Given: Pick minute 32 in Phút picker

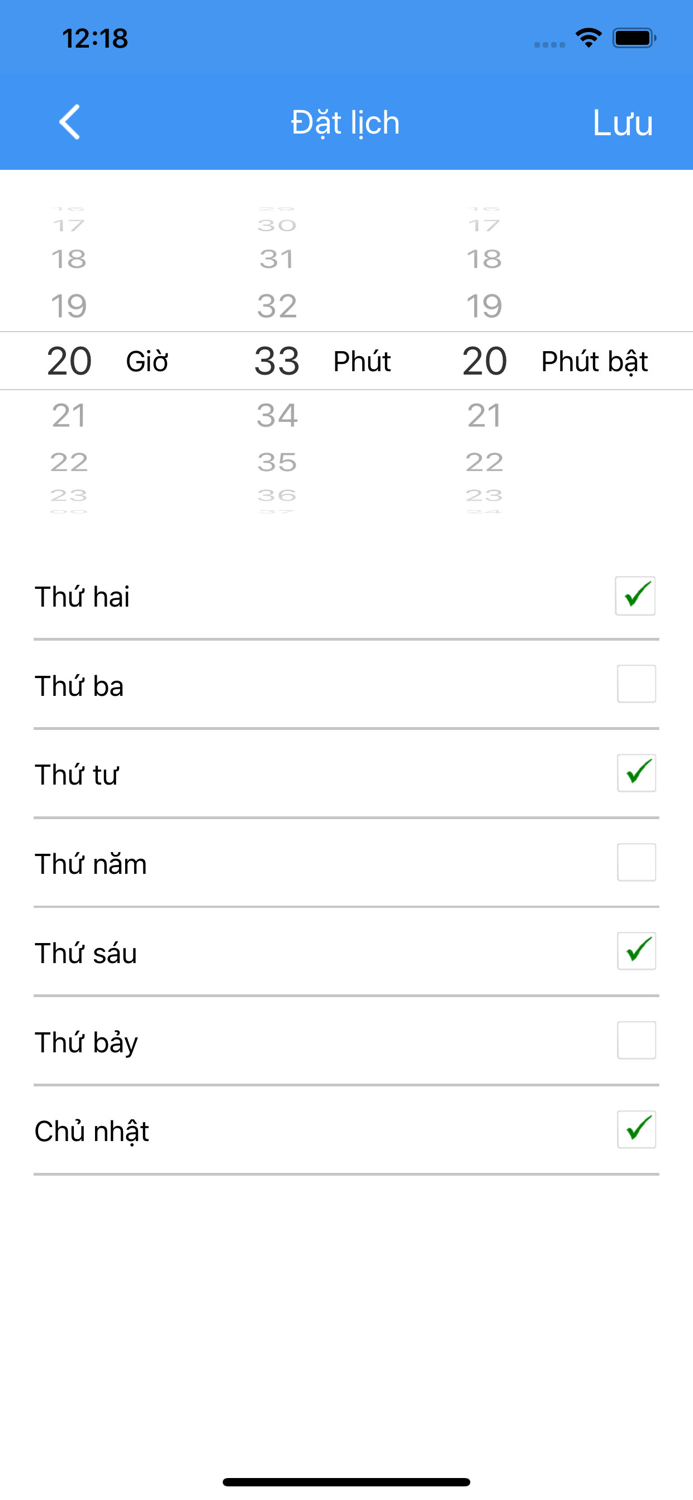Looking at the screenshot, I should tap(277, 306).
